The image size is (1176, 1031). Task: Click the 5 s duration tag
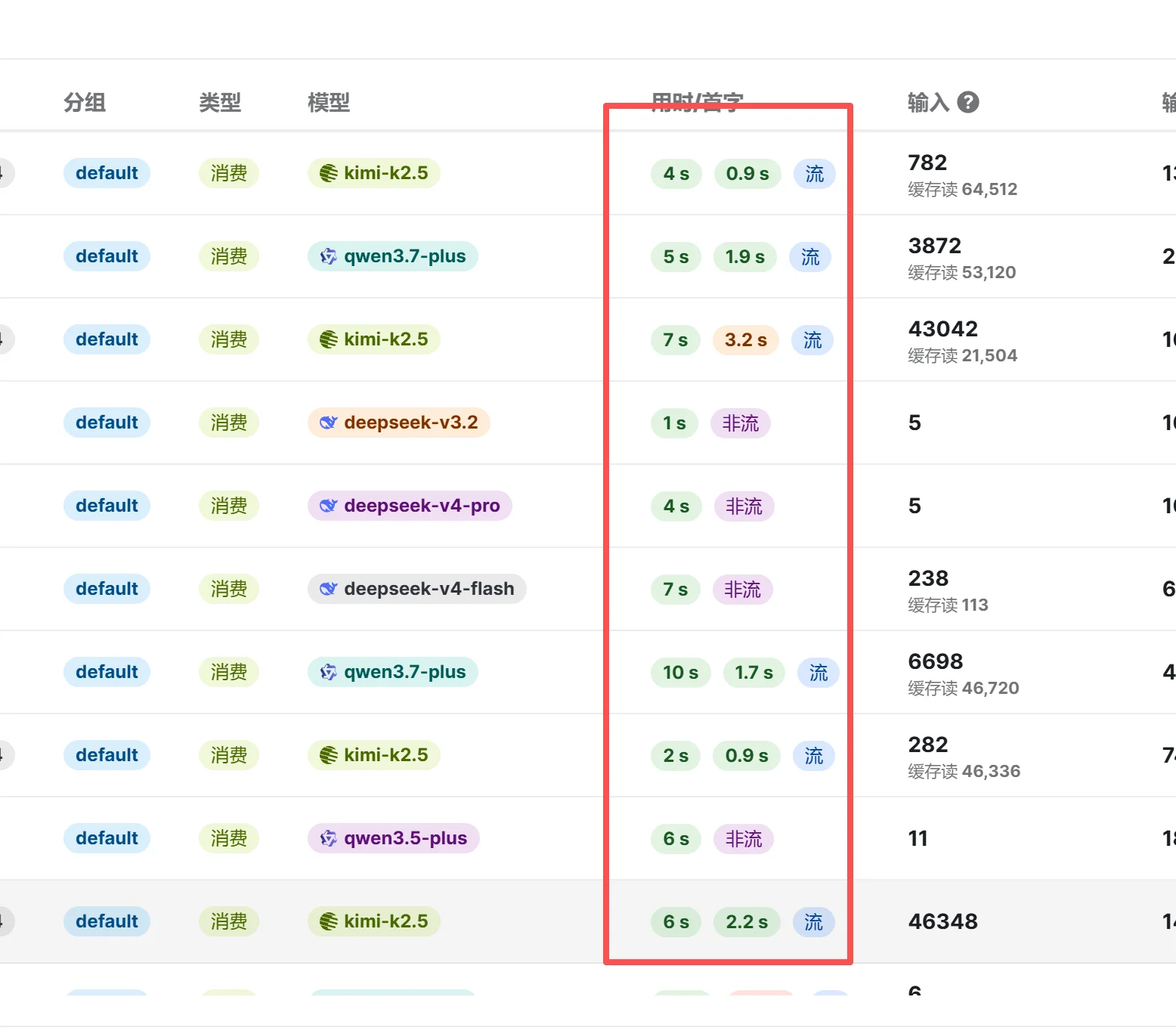(676, 257)
